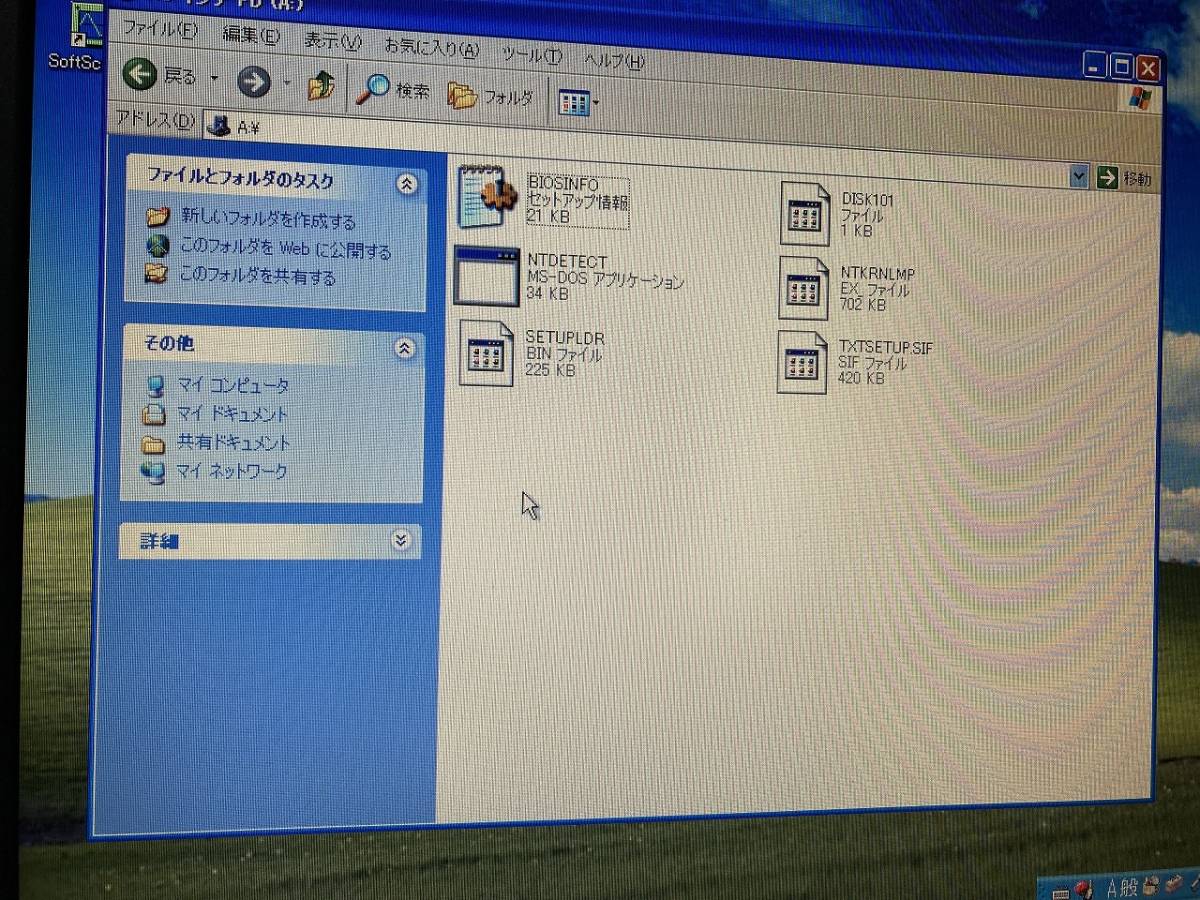
Task: Click the TXTSETUP.SIF file name text
Action: click(x=886, y=348)
